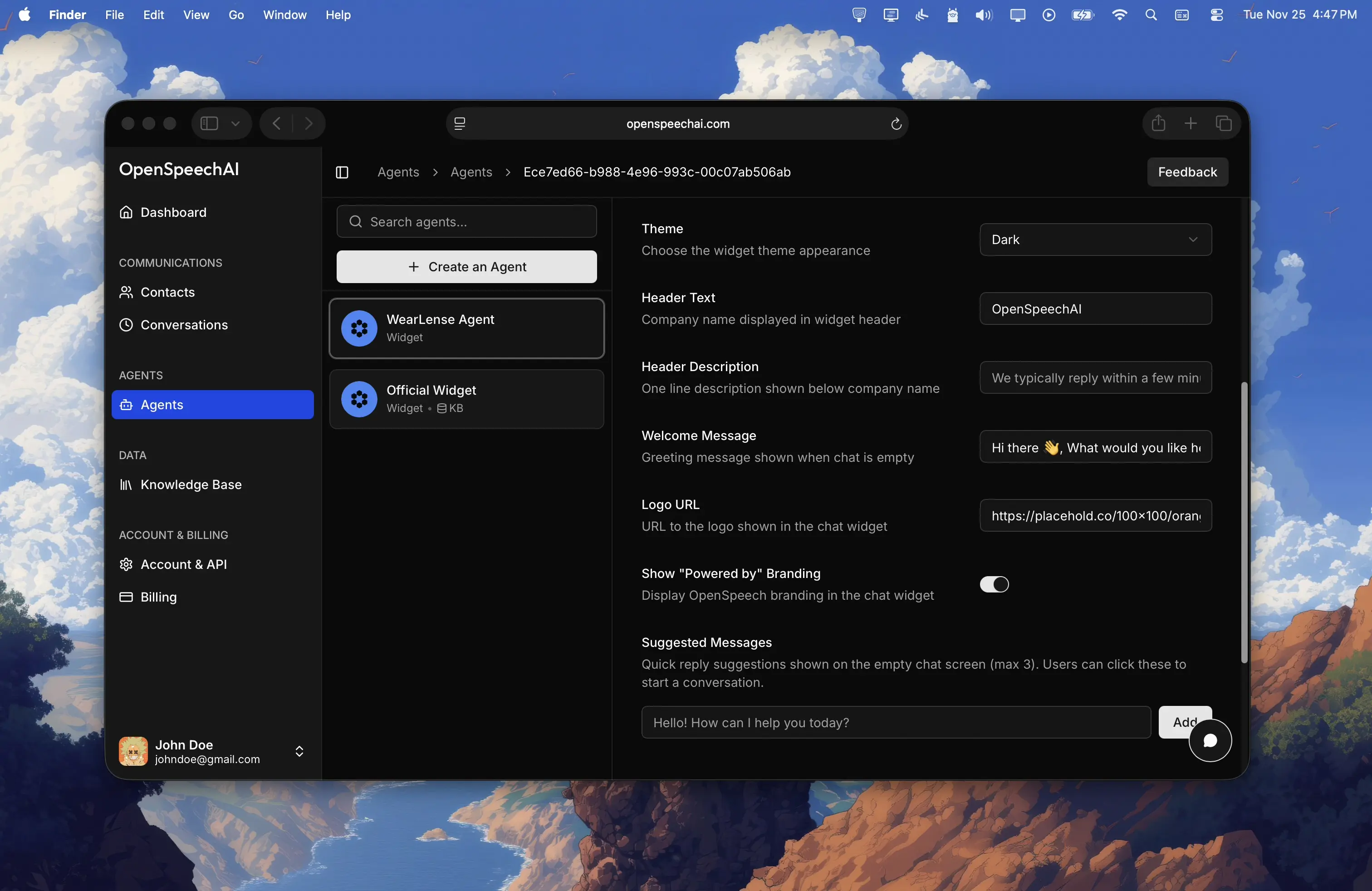Screen dimensions: 1372x891
Task: Select the Official Widget card
Action: coord(466,399)
